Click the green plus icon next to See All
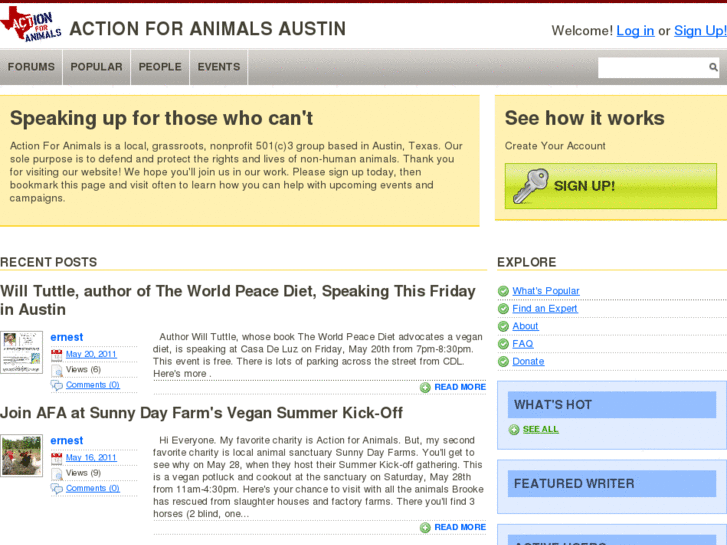727x545 pixels. (x=514, y=430)
